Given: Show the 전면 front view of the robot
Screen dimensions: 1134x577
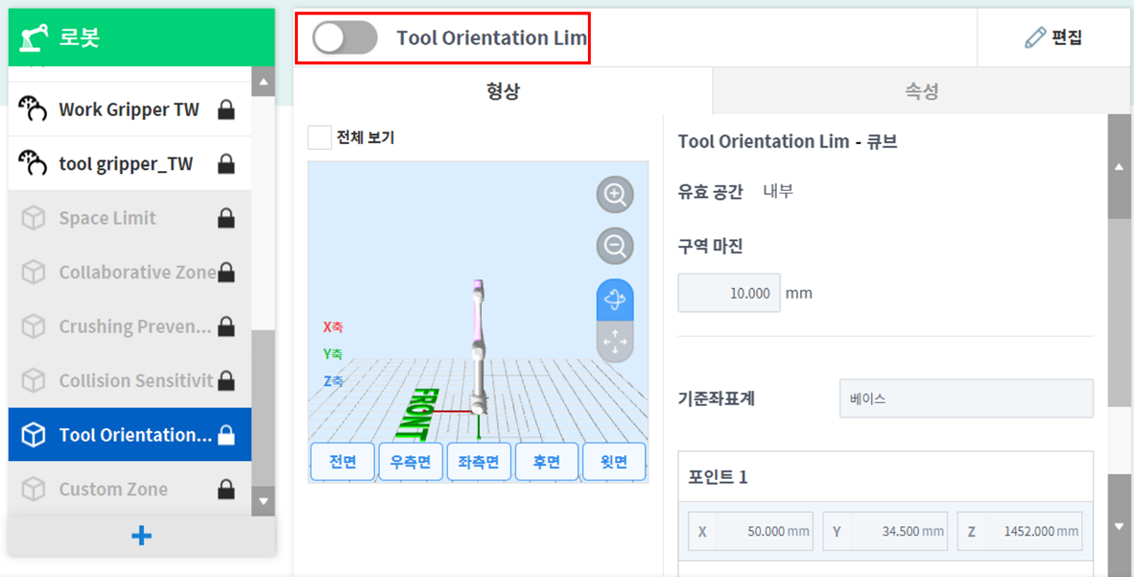Looking at the screenshot, I should click(x=342, y=461).
